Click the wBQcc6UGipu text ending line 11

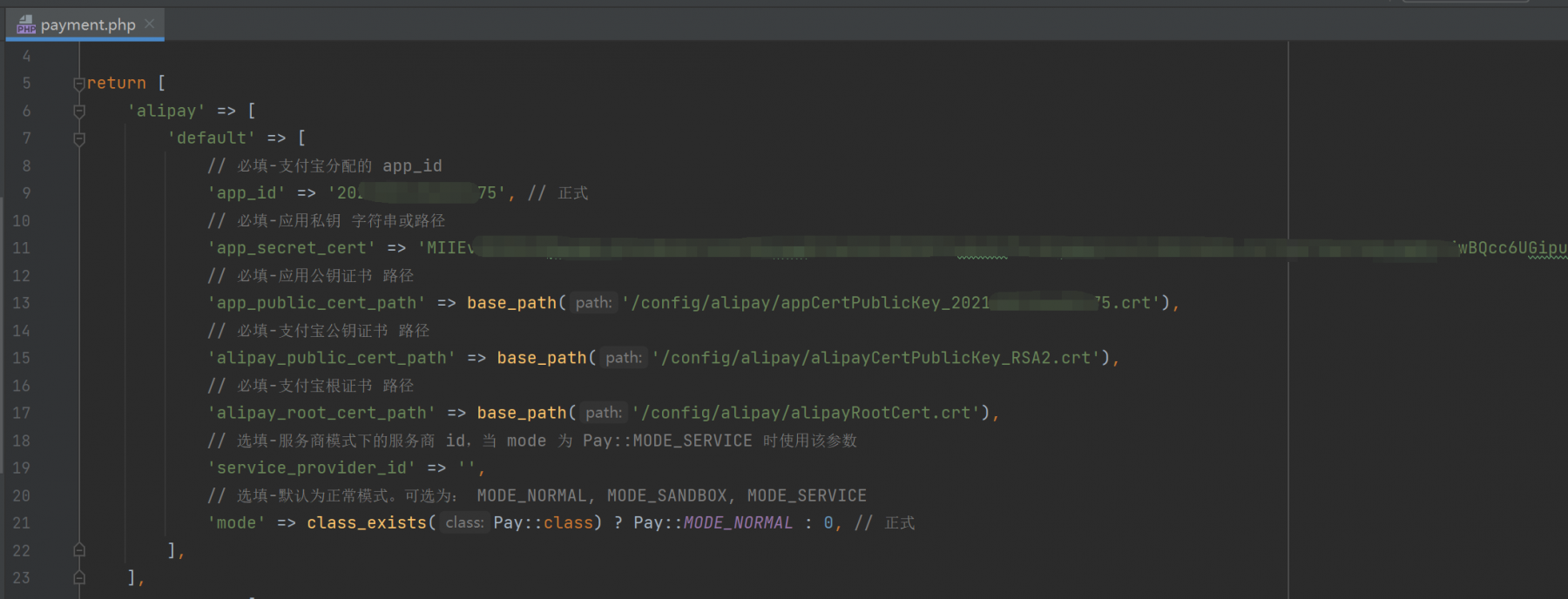coord(1513,248)
